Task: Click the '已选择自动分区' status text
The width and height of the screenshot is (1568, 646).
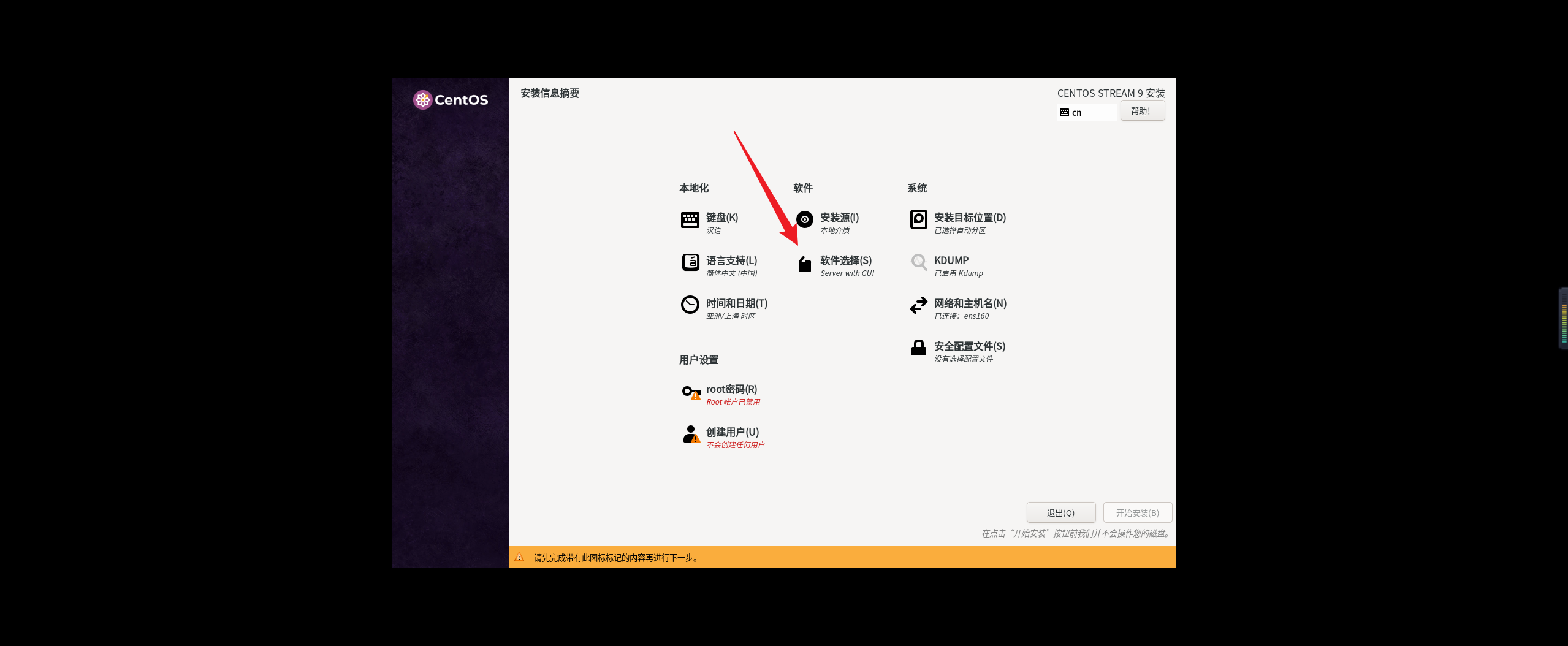Action: coord(960,230)
